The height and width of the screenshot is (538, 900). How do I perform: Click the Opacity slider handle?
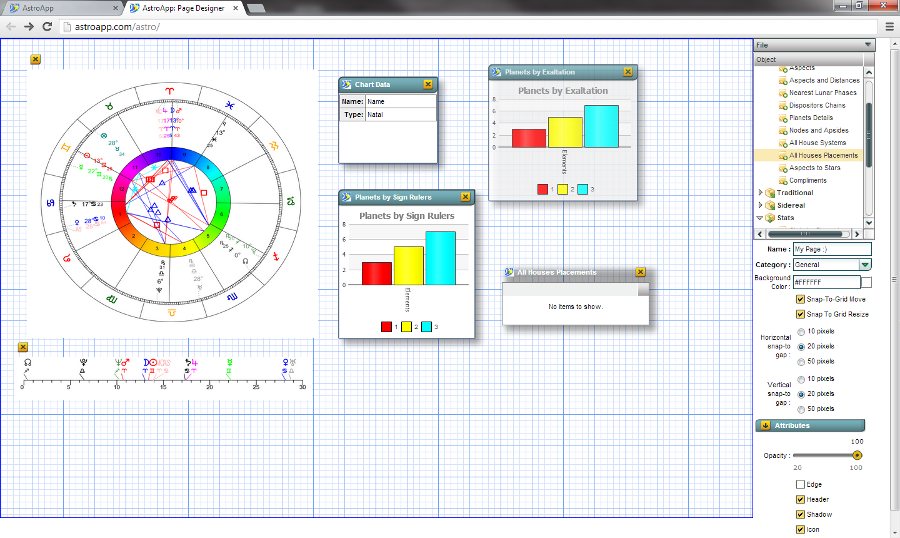click(x=857, y=455)
